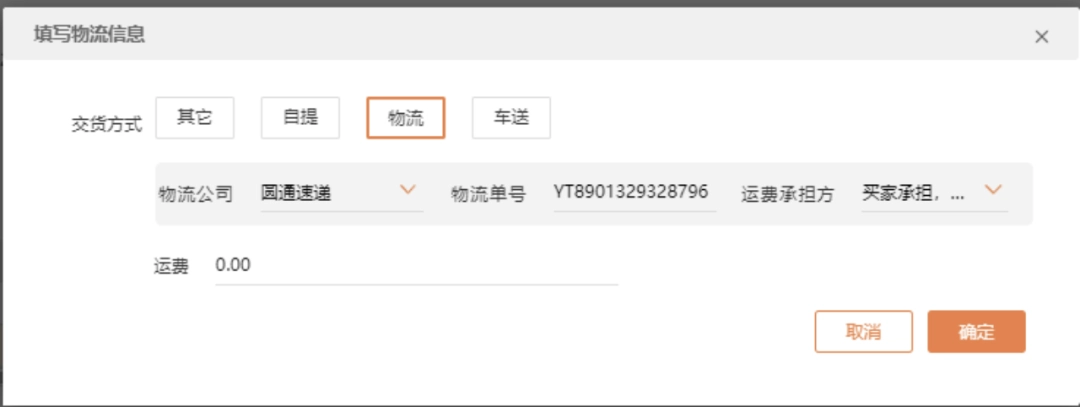Click the tracking number field YT8901329328796
The width and height of the screenshot is (1080, 407).
pyautogui.click(x=635, y=193)
